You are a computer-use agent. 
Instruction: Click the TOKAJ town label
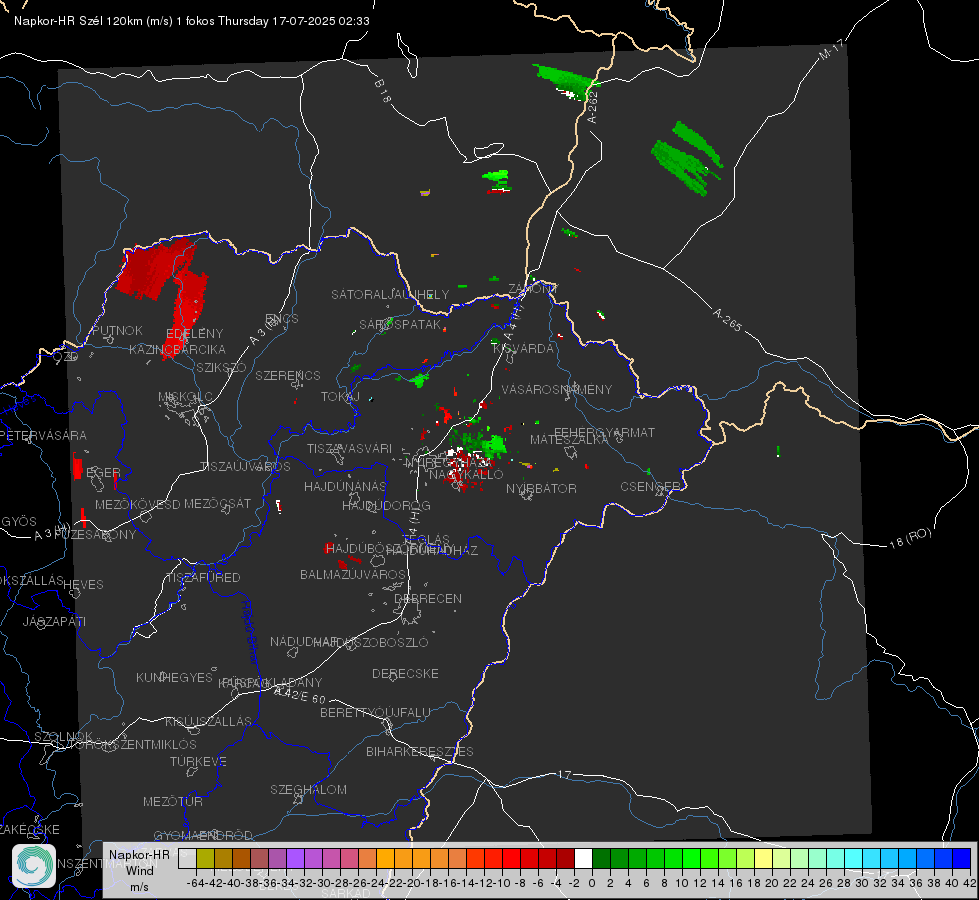(340, 397)
